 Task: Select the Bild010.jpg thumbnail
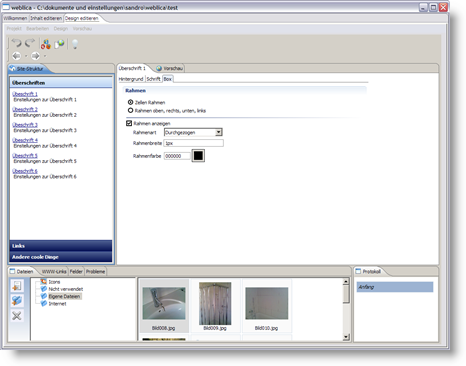[x=266, y=306]
